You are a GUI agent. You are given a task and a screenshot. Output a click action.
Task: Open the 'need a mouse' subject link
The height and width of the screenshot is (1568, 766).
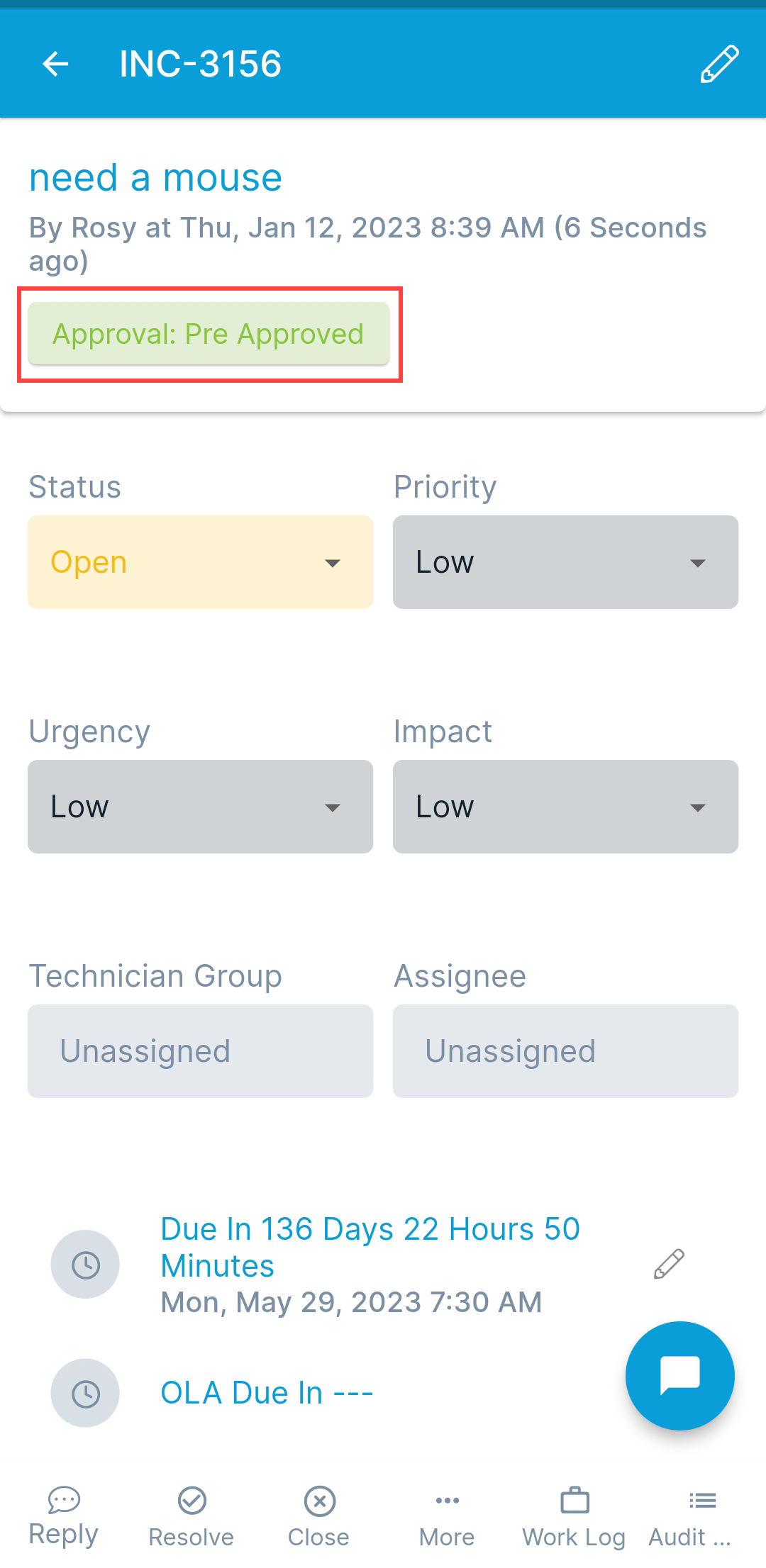pos(155,178)
